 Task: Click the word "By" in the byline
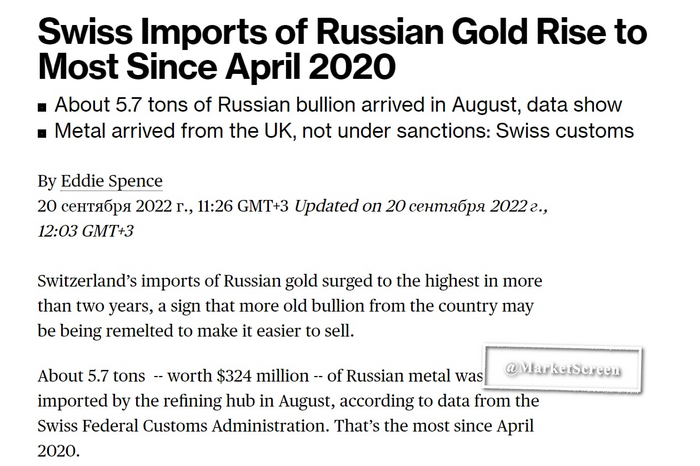[x=47, y=181]
